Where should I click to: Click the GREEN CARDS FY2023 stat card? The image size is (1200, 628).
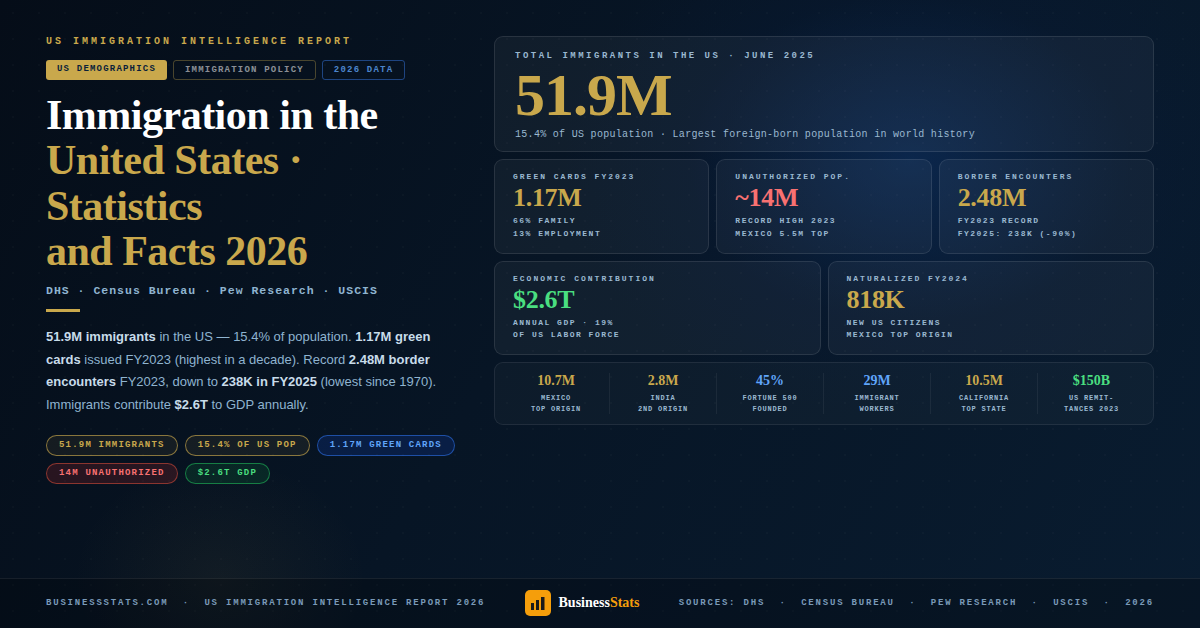point(601,206)
